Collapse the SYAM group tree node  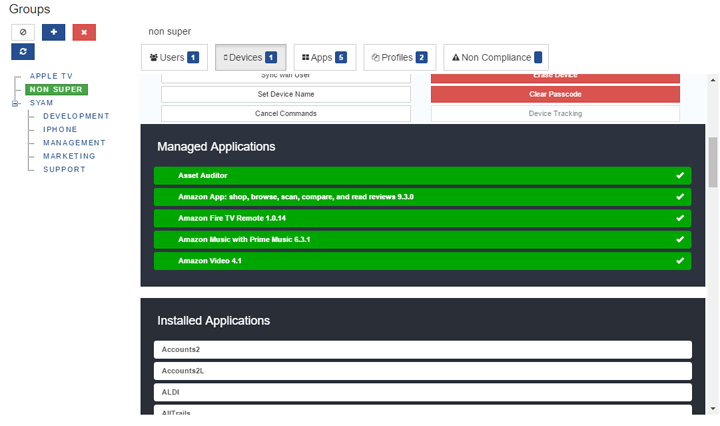tap(15, 103)
